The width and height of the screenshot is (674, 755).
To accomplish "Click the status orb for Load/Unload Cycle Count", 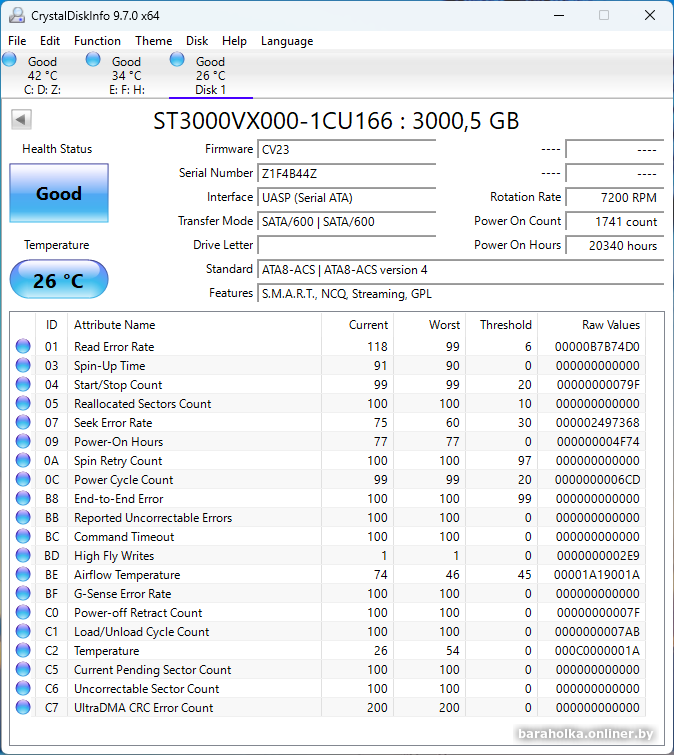I will click(23, 631).
